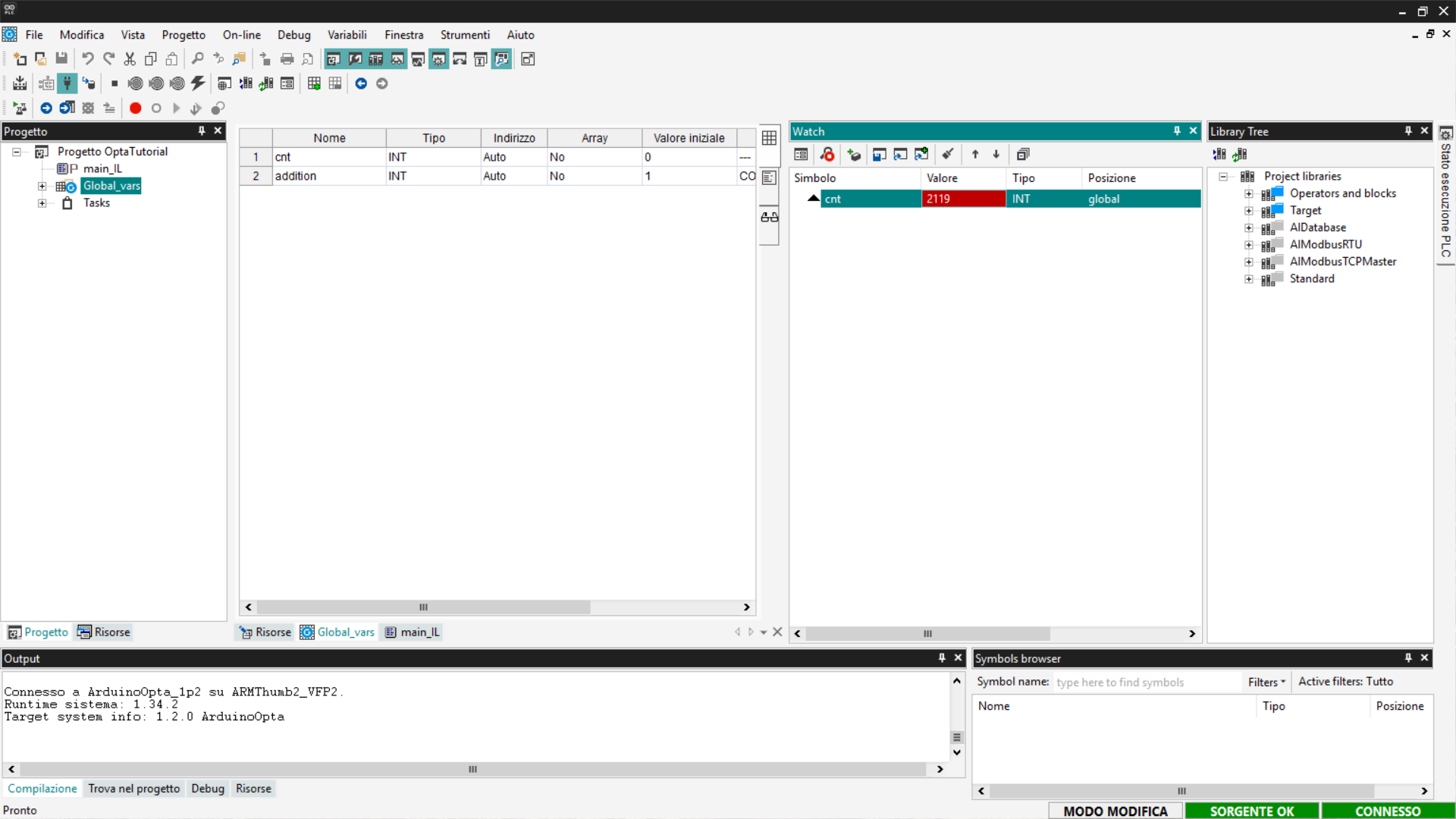Screen dimensions: 1456x819
Task: Click the printer Print icon
Action: pyautogui.click(x=287, y=59)
